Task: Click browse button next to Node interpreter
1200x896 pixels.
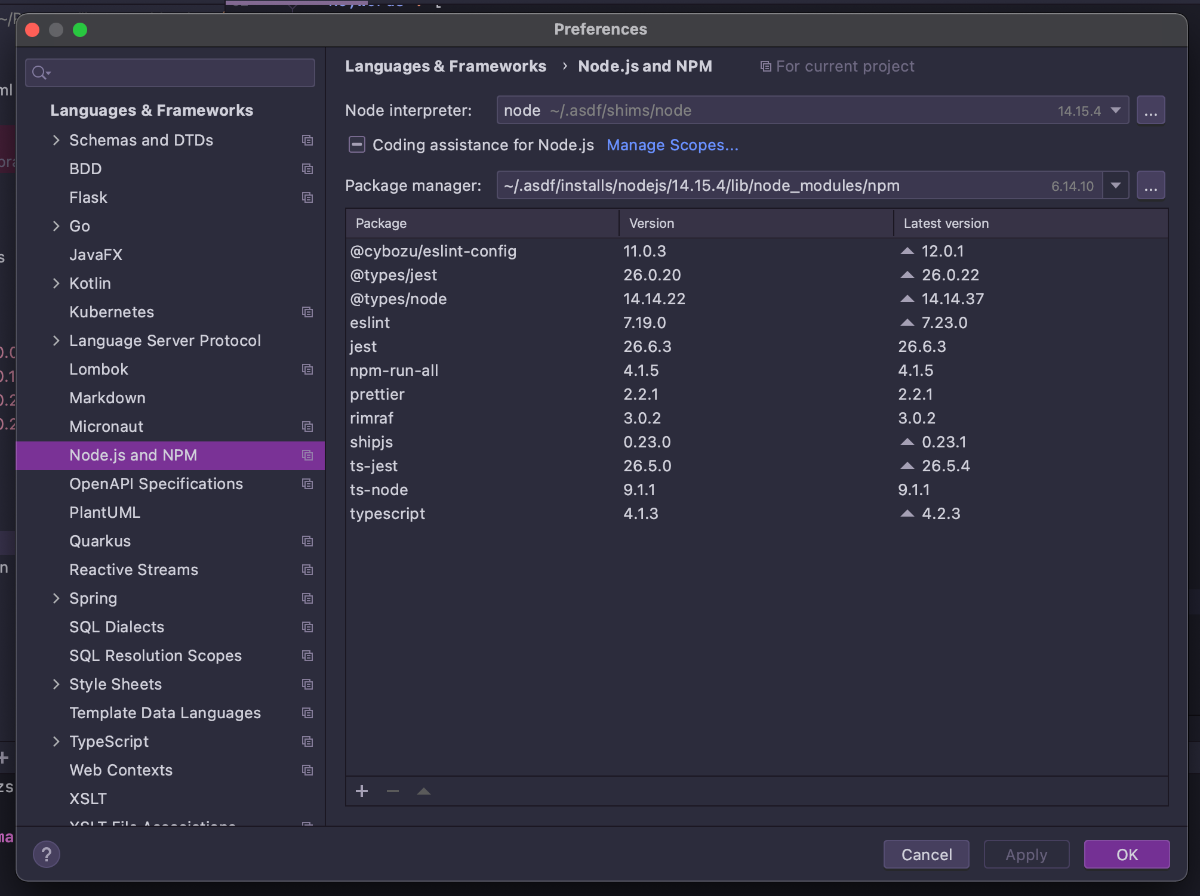Action: pos(1151,110)
